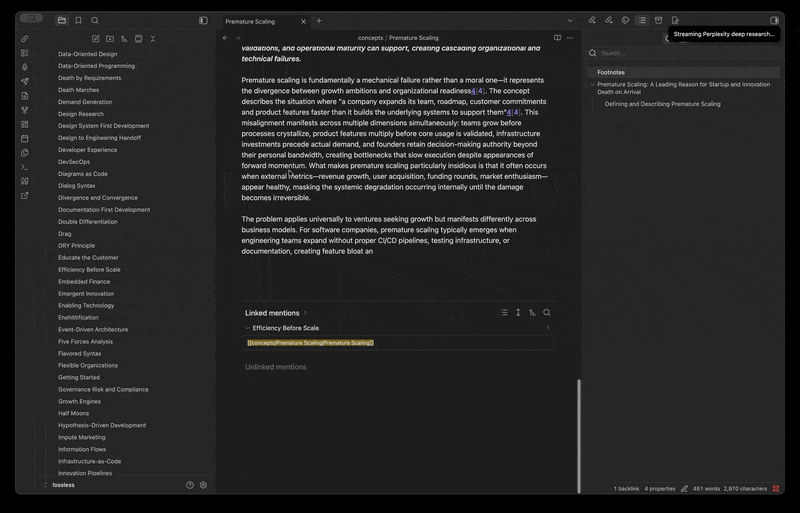Click concepts in the breadcrumb path
The width and height of the screenshot is (800, 513).
pyautogui.click(x=370, y=38)
